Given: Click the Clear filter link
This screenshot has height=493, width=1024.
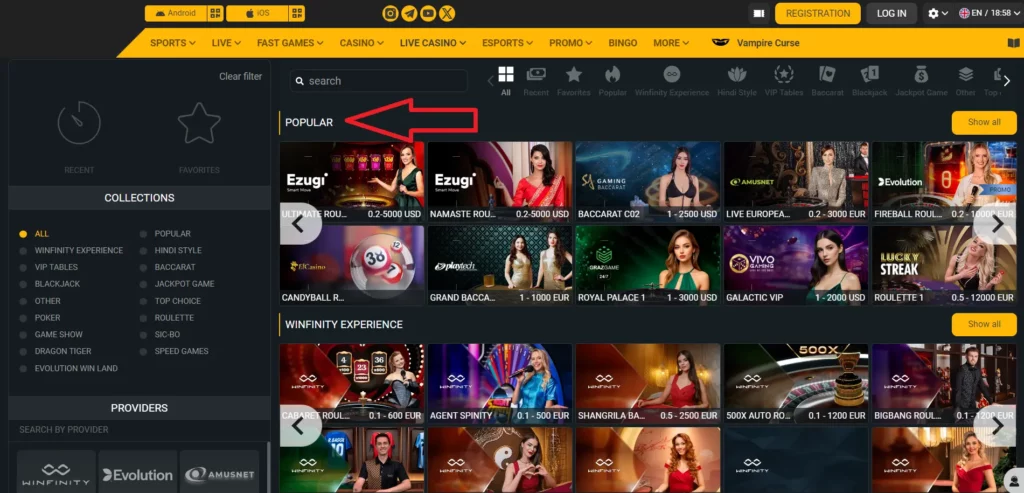Looking at the screenshot, I should tap(240, 76).
